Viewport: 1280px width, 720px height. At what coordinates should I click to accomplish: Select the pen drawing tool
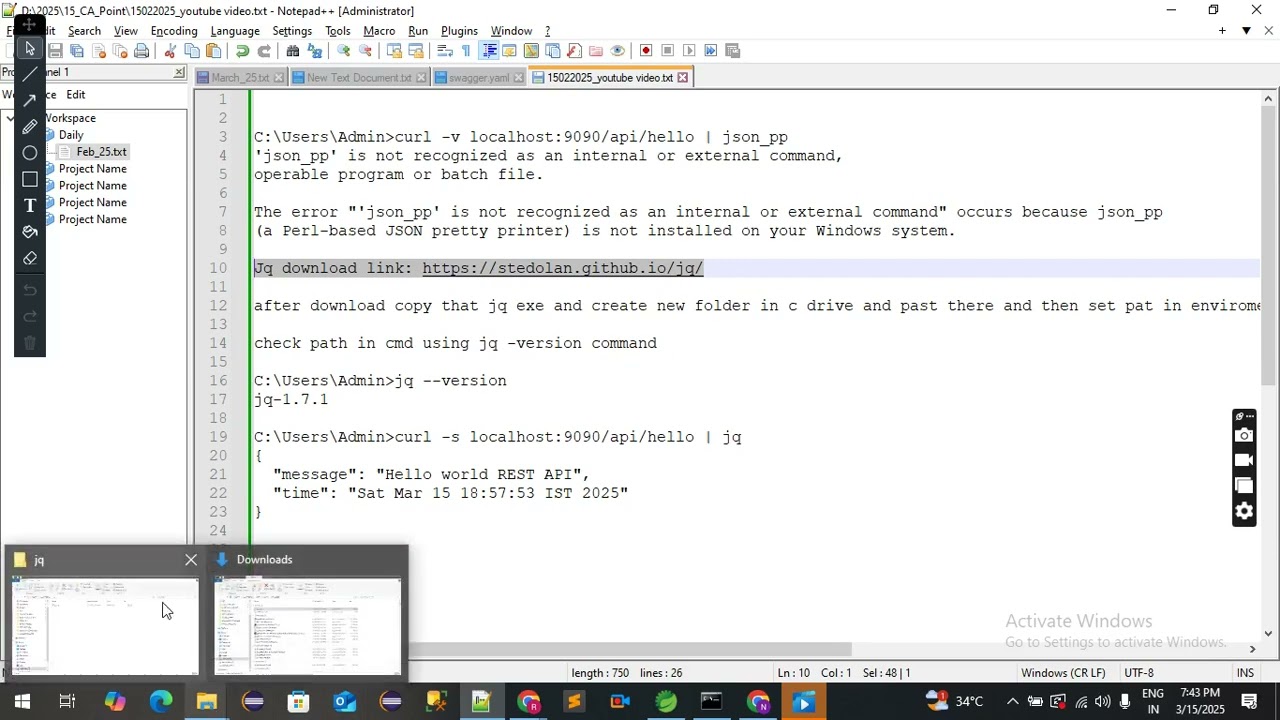pyautogui.click(x=29, y=127)
